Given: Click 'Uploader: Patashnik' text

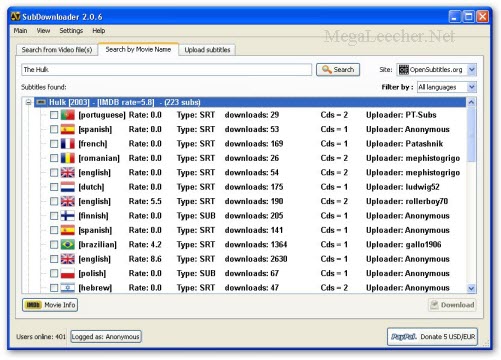Looking at the screenshot, I should 404,144.
